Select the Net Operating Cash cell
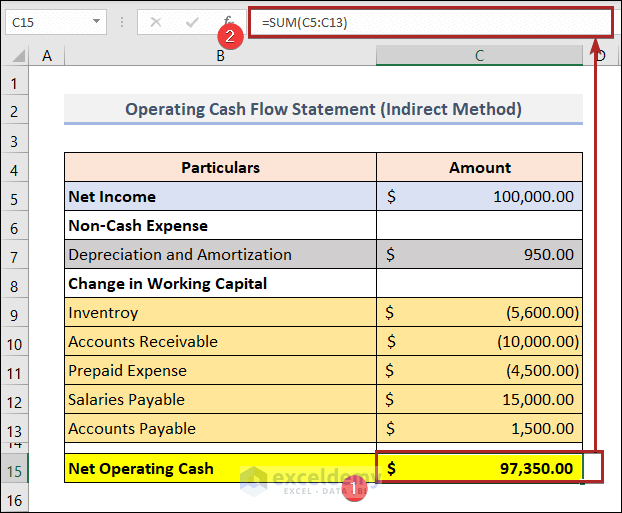Viewport: 622px width, 513px height. coord(220,468)
